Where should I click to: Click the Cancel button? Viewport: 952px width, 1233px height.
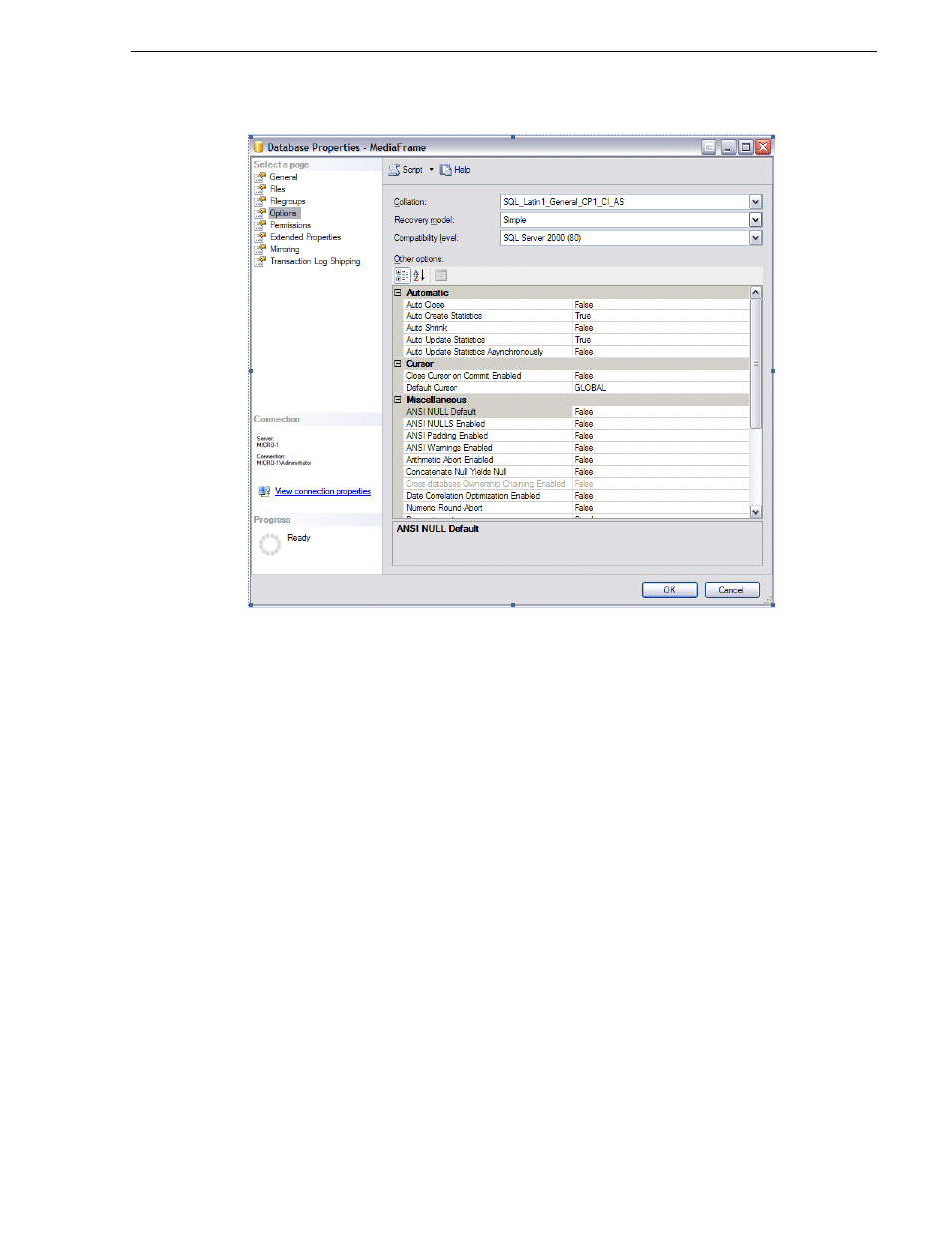pos(731,590)
